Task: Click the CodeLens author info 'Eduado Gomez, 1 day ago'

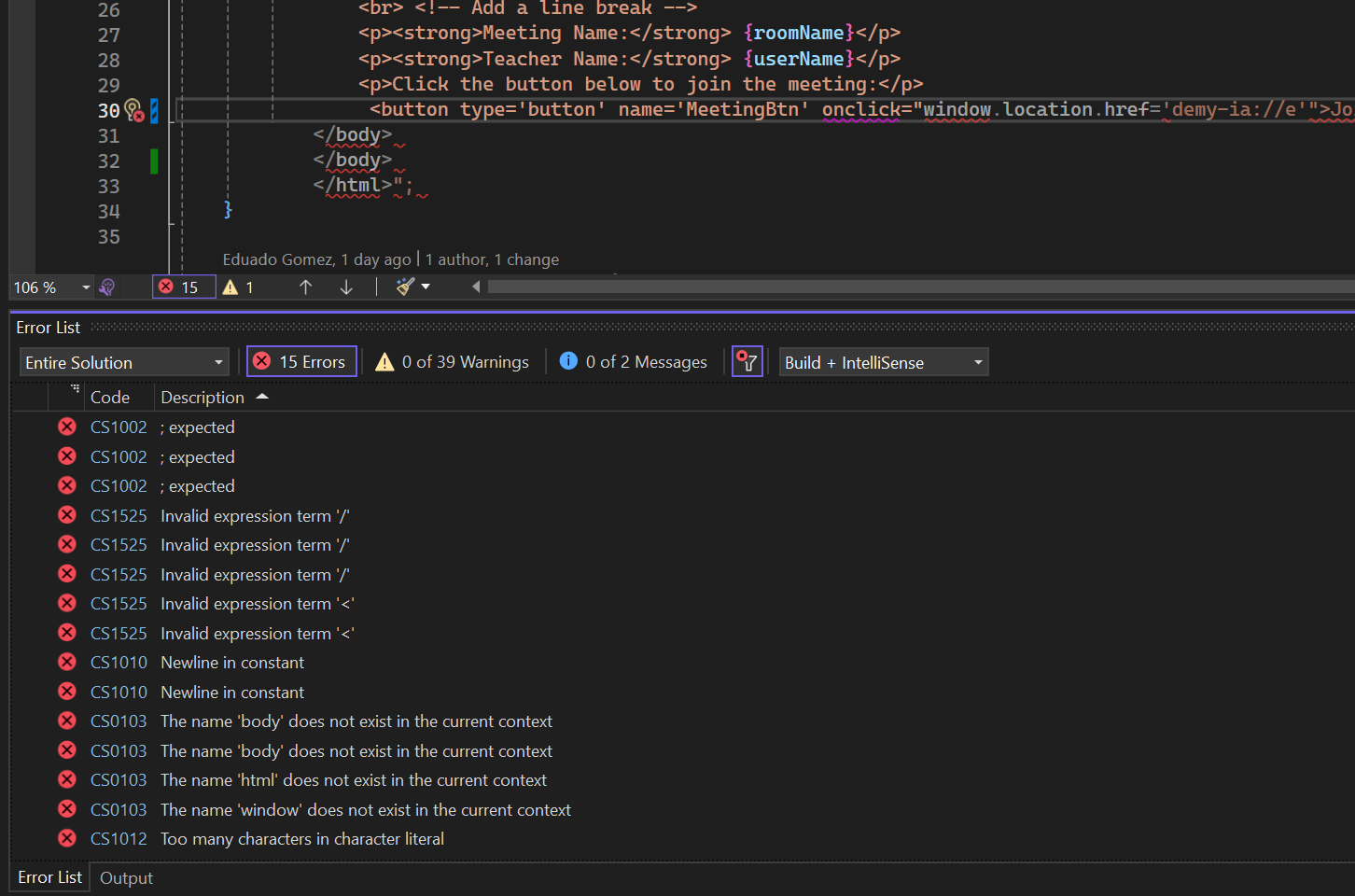Action: [x=317, y=259]
